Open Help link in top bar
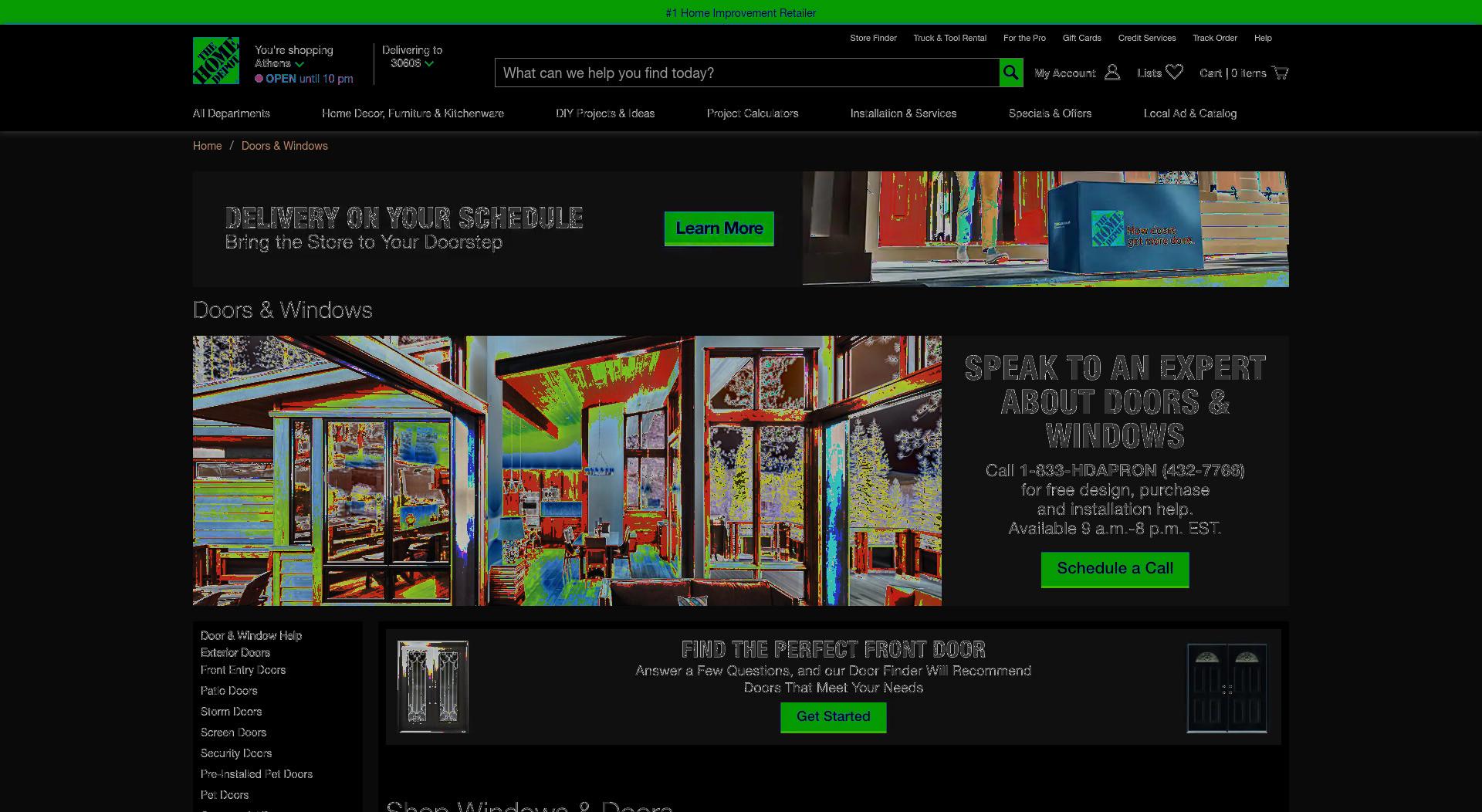1482x812 pixels. 1263,38
